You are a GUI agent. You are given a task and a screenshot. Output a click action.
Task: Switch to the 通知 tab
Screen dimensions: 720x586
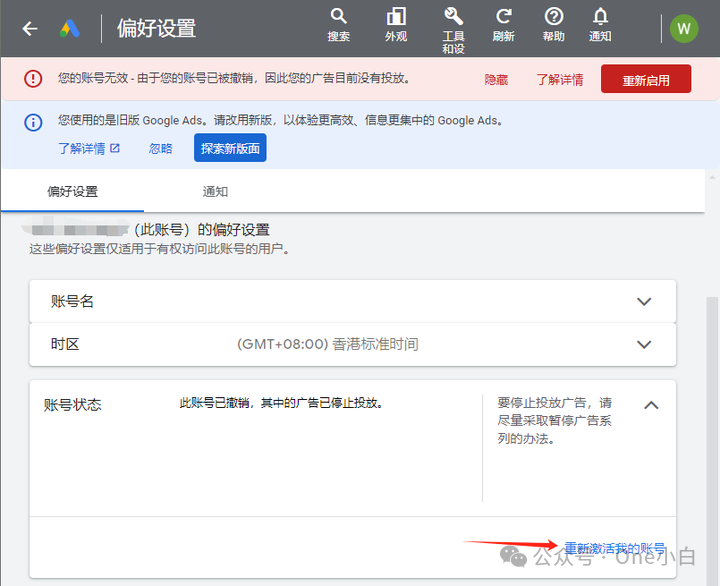[x=215, y=192]
